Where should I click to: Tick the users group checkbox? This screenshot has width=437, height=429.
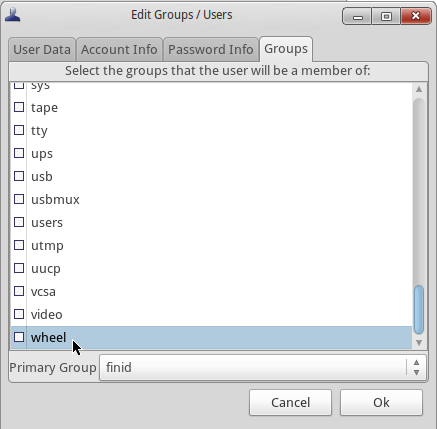(x=19, y=222)
